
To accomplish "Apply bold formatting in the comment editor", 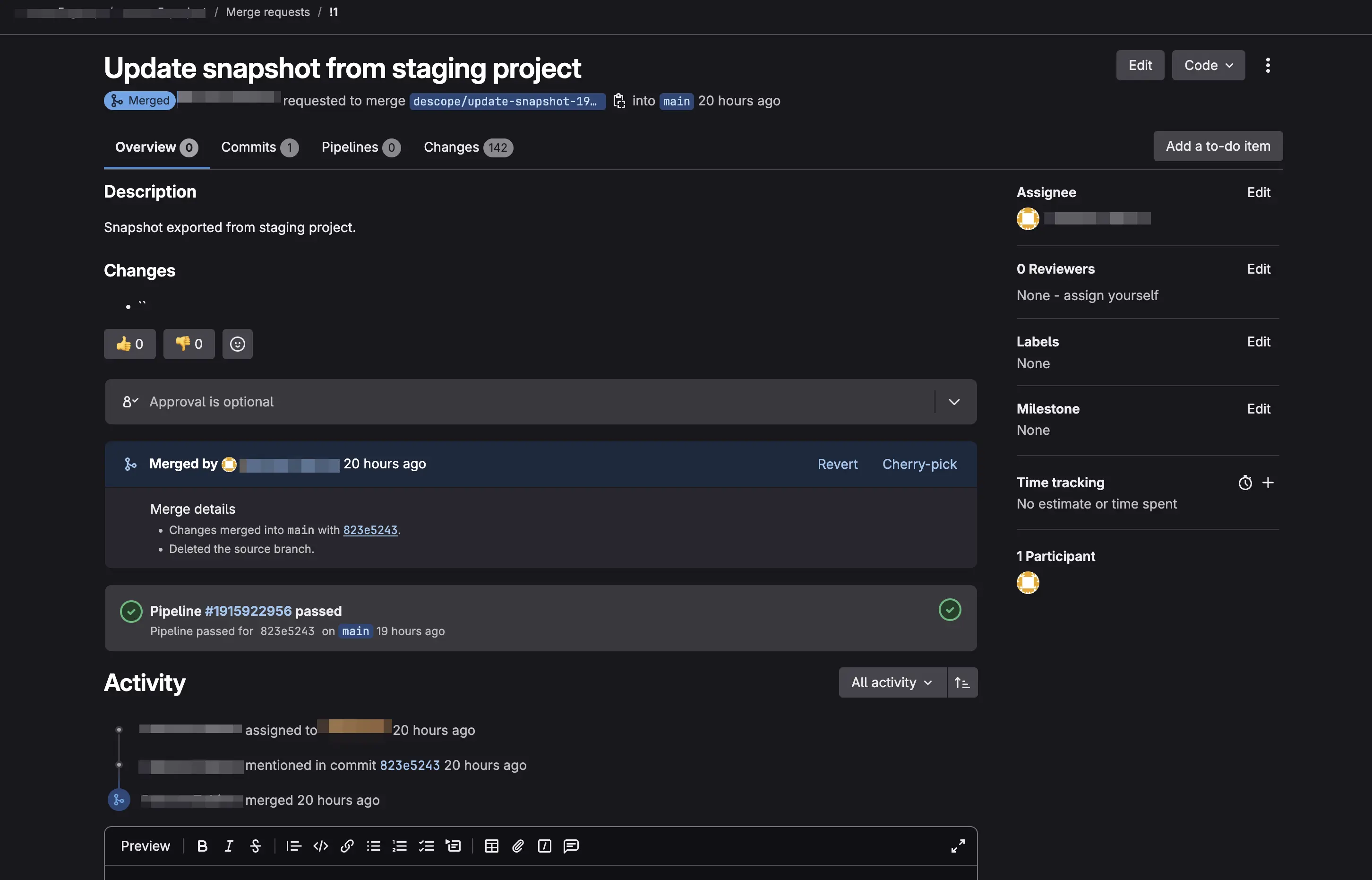I will tap(202, 846).
